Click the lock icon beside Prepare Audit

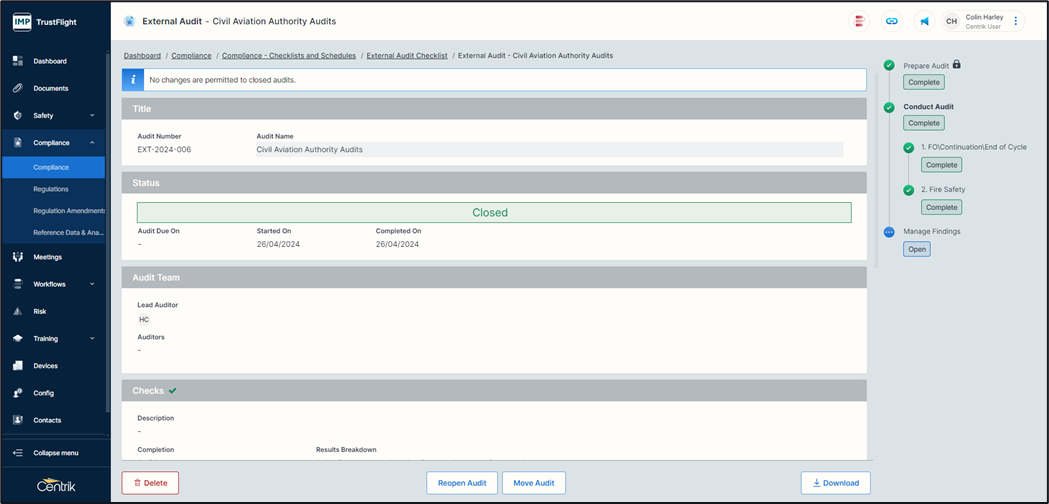957,65
